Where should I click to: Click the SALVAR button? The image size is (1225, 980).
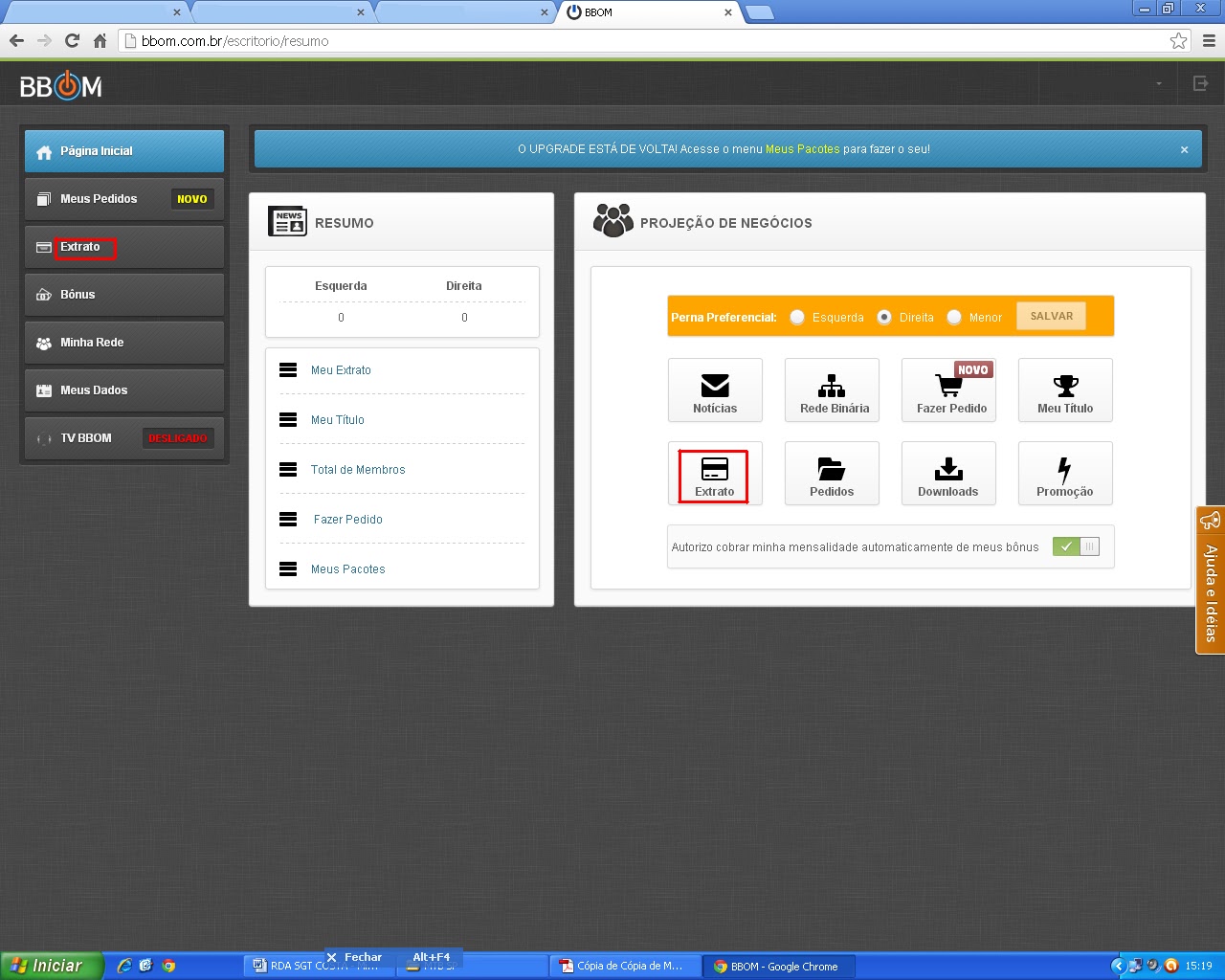1051,316
